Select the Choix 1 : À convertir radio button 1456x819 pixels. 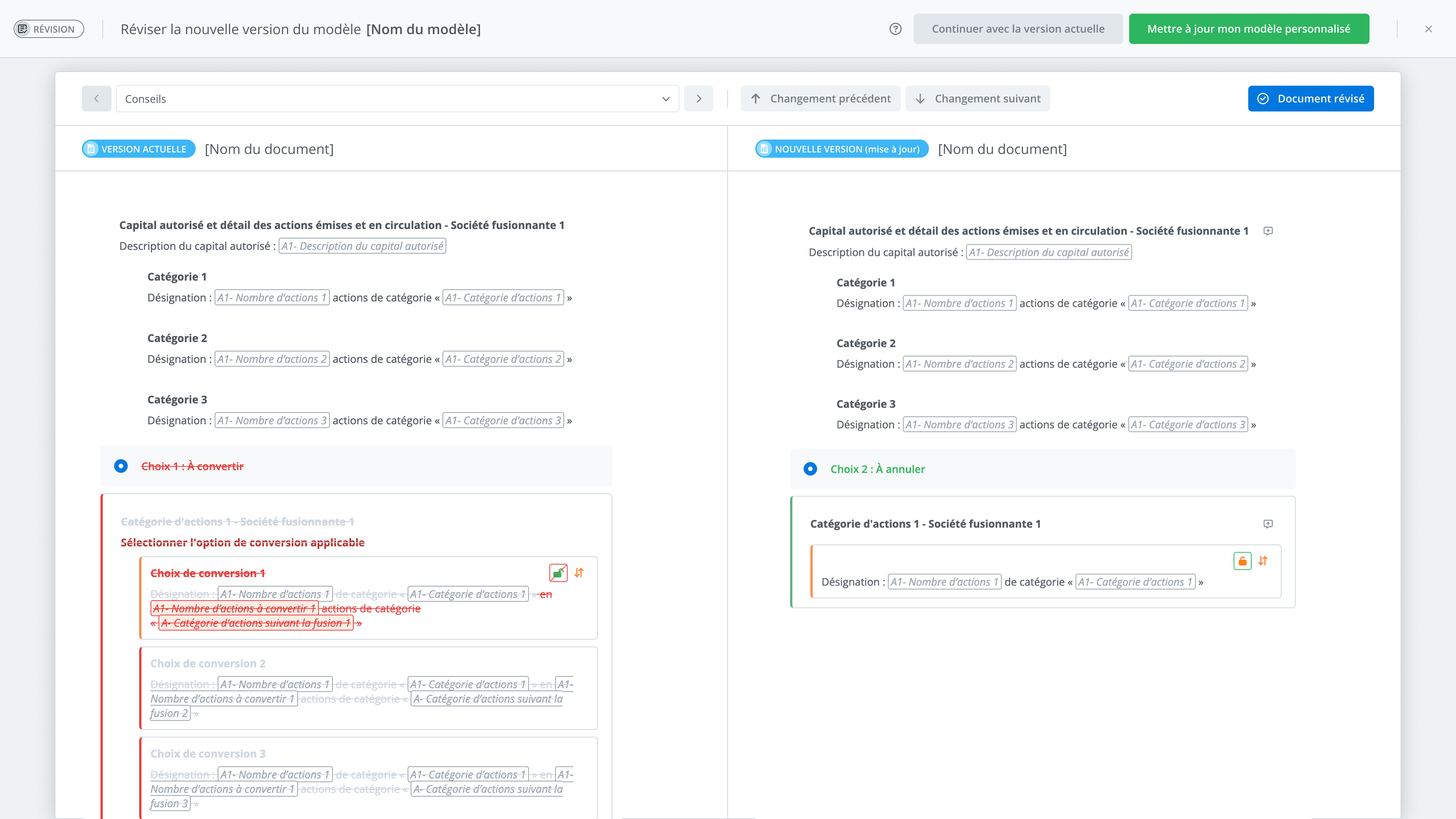(x=121, y=466)
